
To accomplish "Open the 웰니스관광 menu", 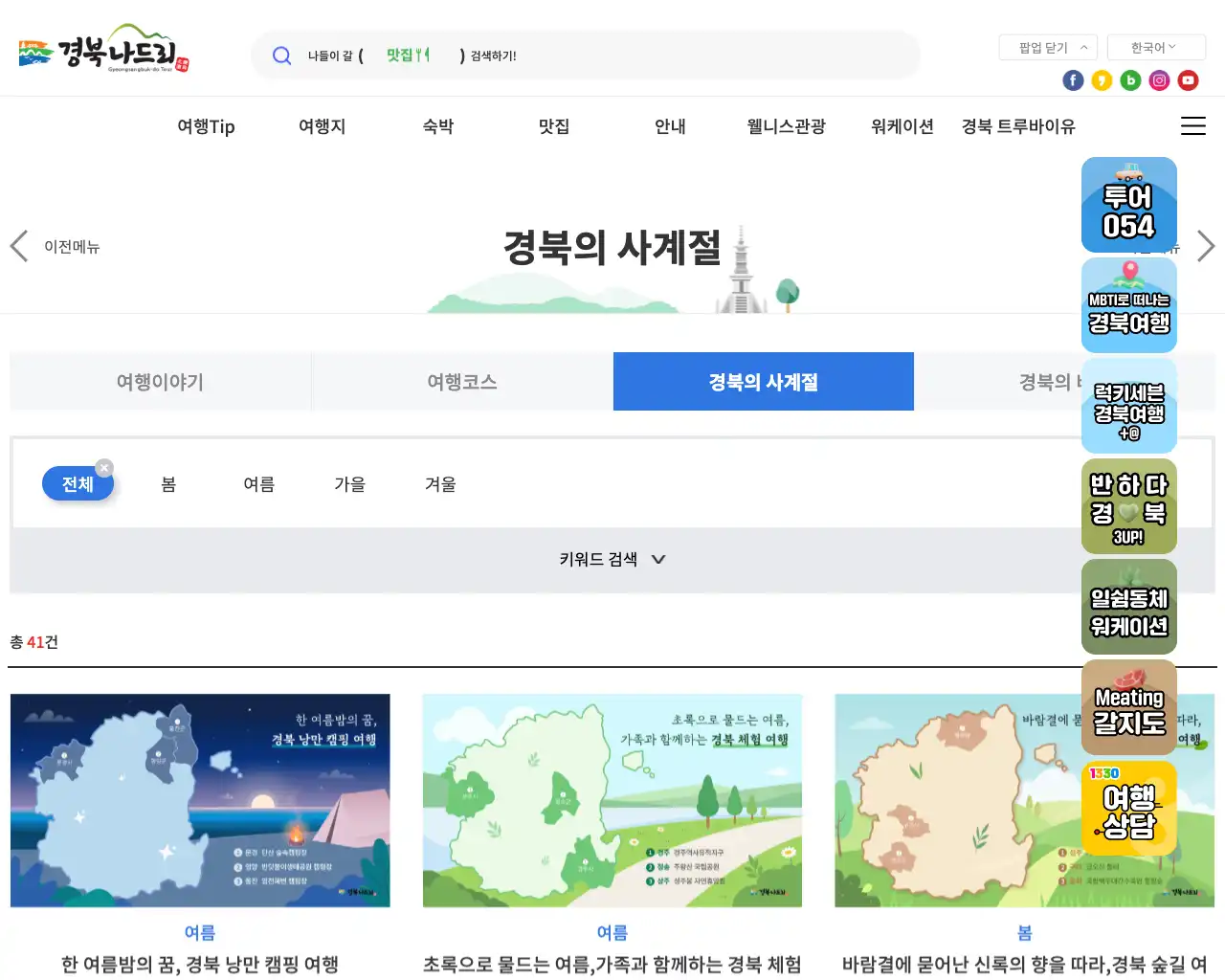I will (786, 126).
